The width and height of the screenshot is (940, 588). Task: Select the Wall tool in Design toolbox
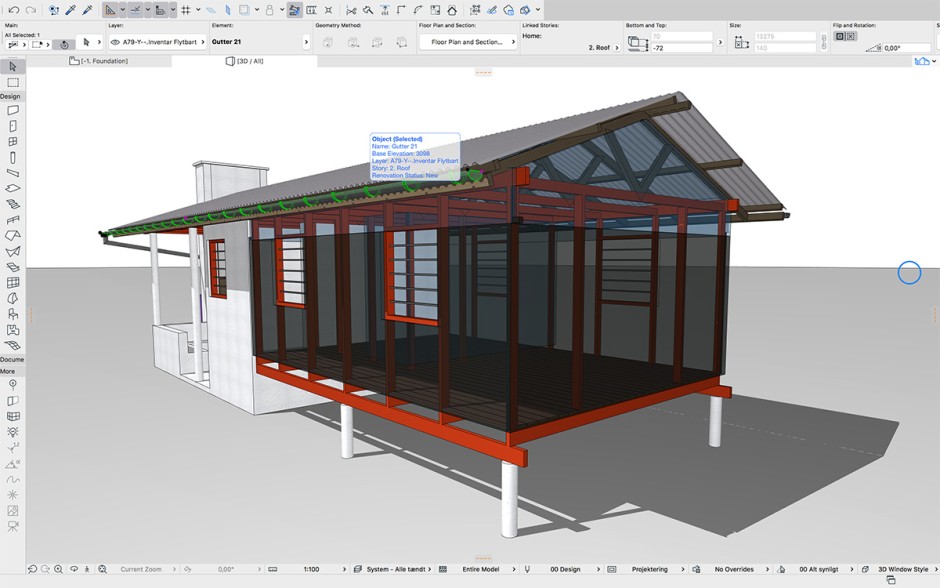point(13,111)
